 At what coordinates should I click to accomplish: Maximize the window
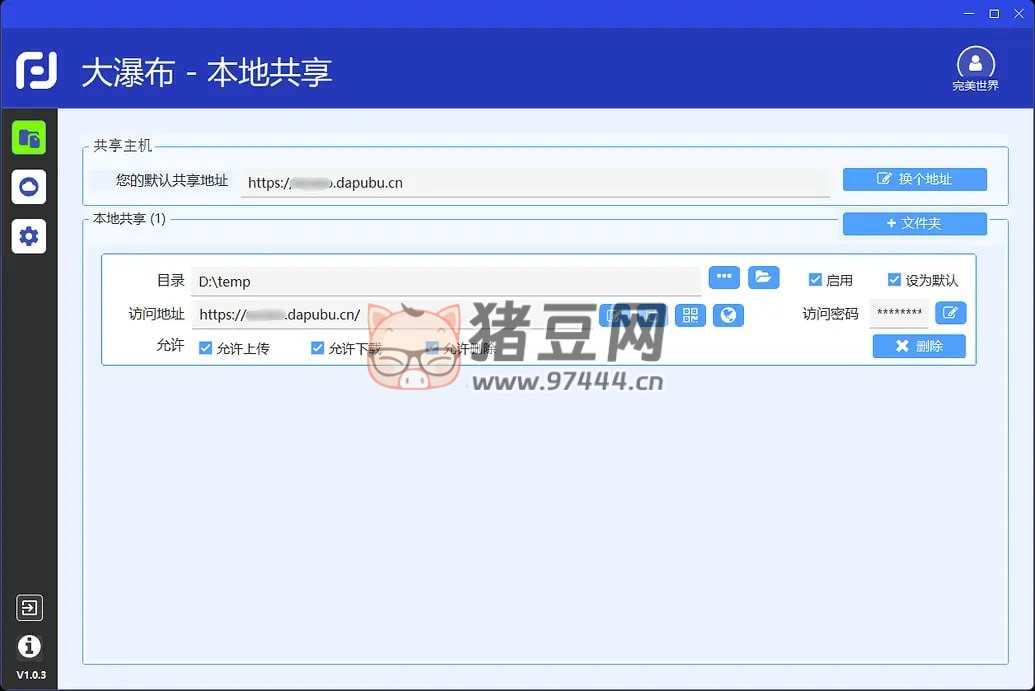pos(994,13)
